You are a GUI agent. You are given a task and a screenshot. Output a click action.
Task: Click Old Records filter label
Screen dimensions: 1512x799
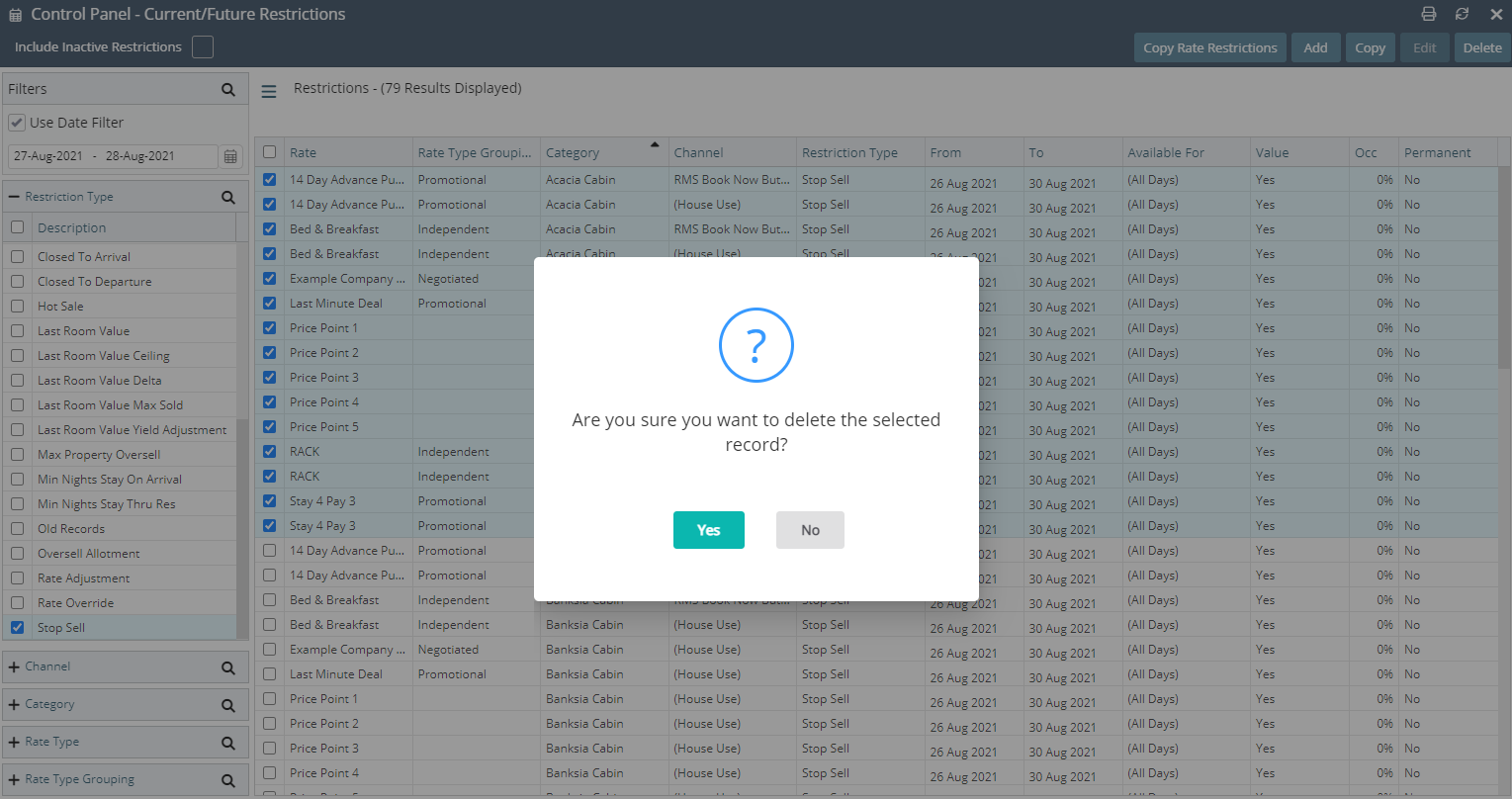click(x=71, y=528)
